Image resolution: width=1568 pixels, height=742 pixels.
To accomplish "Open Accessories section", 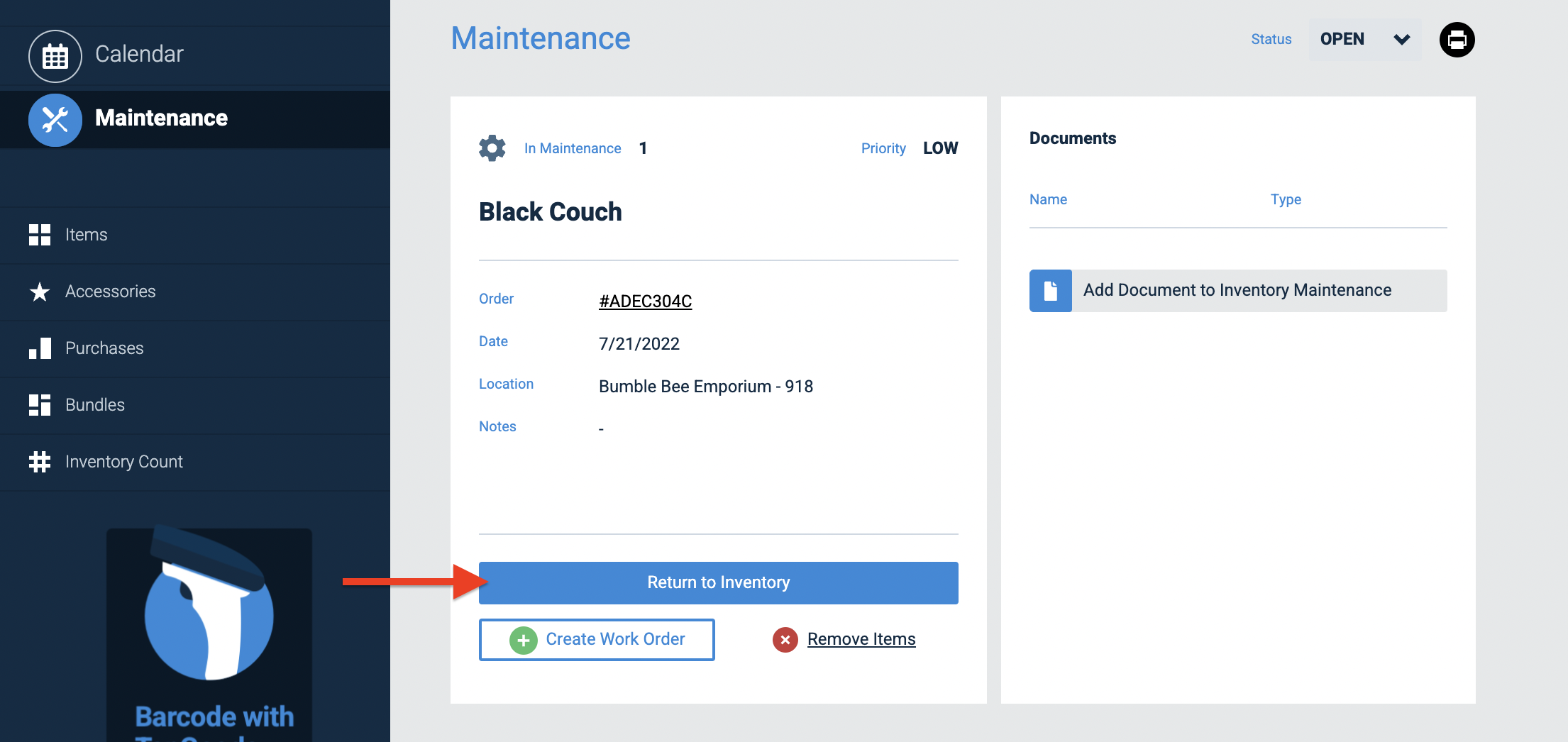I will point(195,292).
